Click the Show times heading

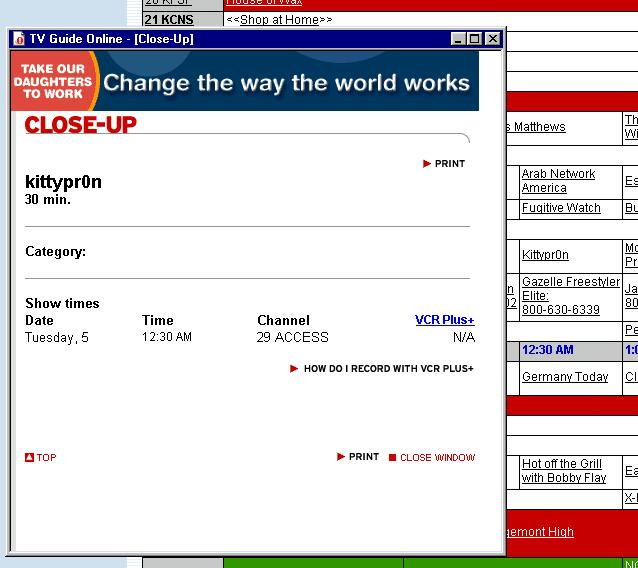pyautogui.click(x=62, y=303)
